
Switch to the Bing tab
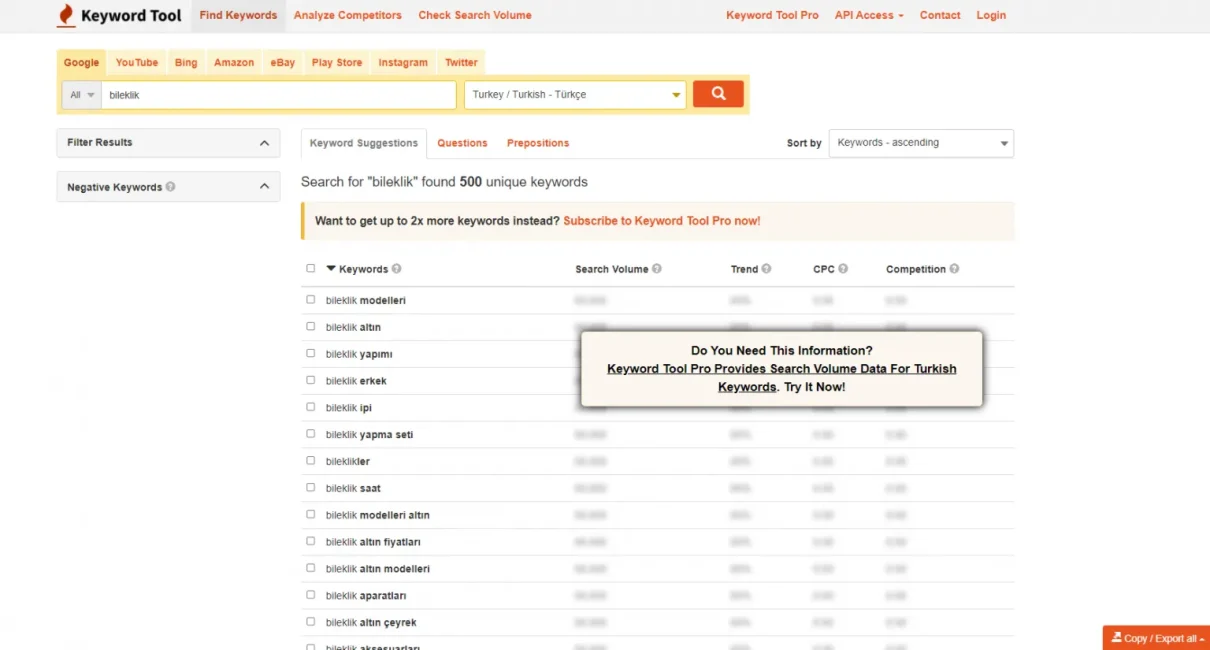point(186,62)
